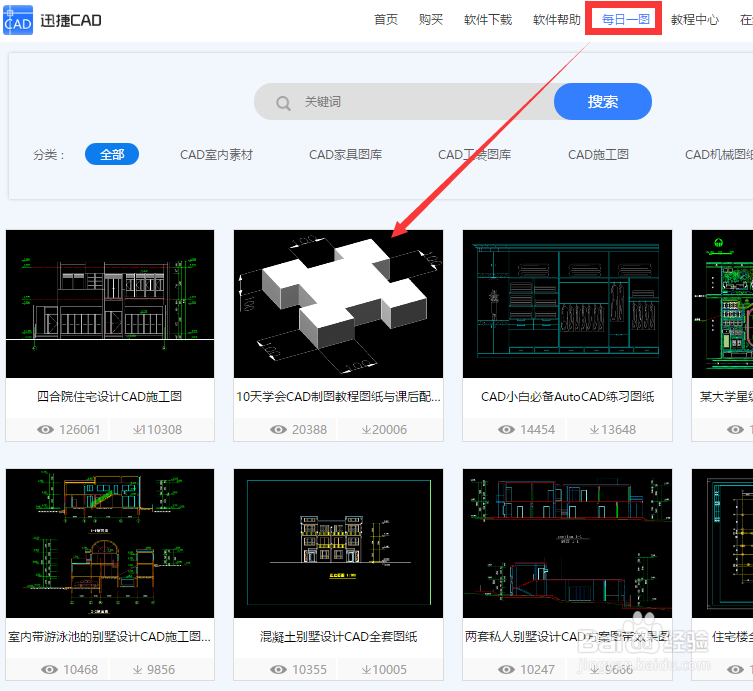This screenshot has height=691, width=753.
Task: Click the download icon next to 9856
Action: point(137,669)
